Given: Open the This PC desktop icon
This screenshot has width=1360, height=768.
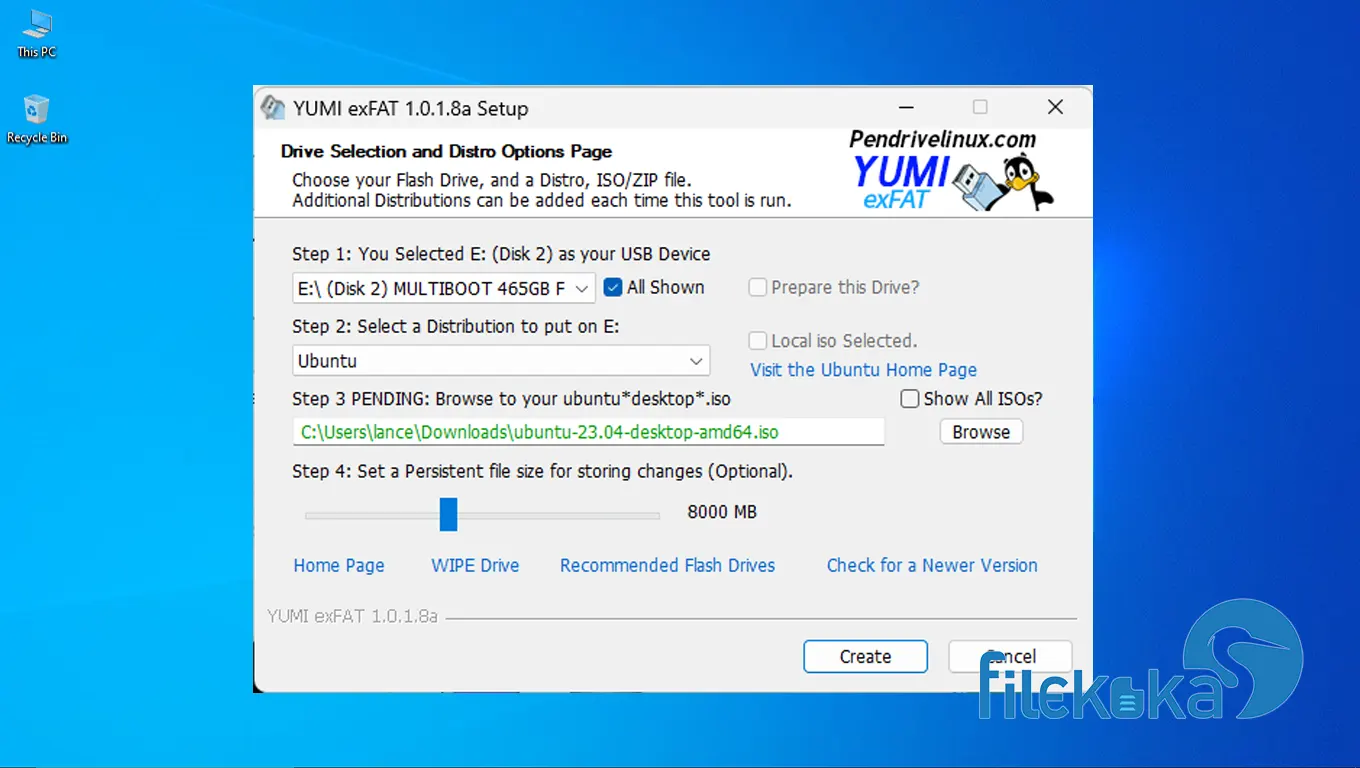Looking at the screenshot, I should 37,34.
